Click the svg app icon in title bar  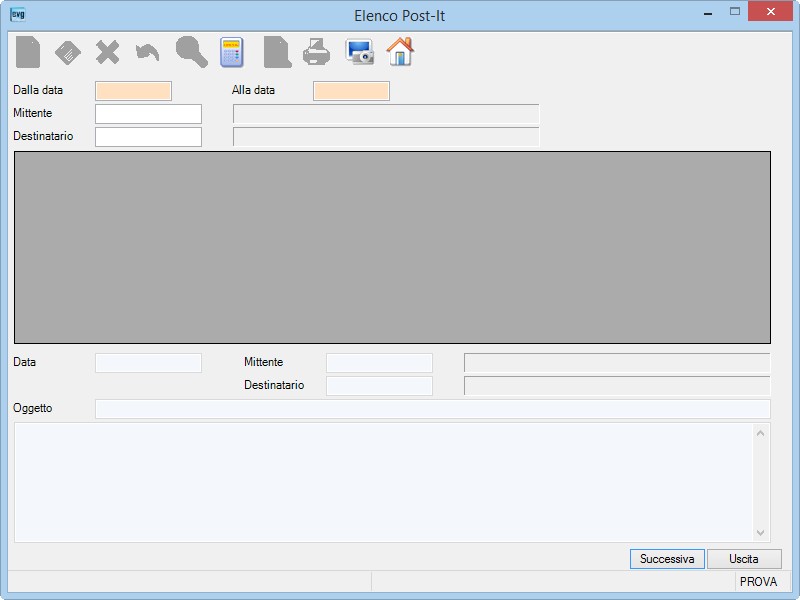18,14
